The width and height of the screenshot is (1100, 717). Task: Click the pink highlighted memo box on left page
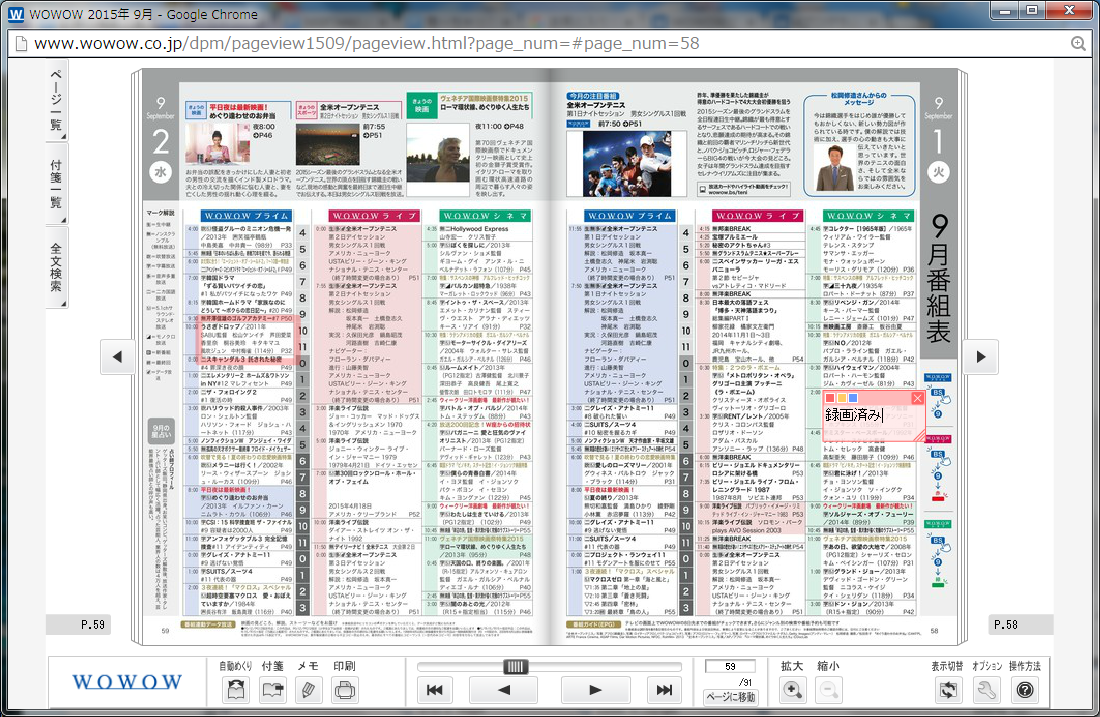(x=248, y=339)
